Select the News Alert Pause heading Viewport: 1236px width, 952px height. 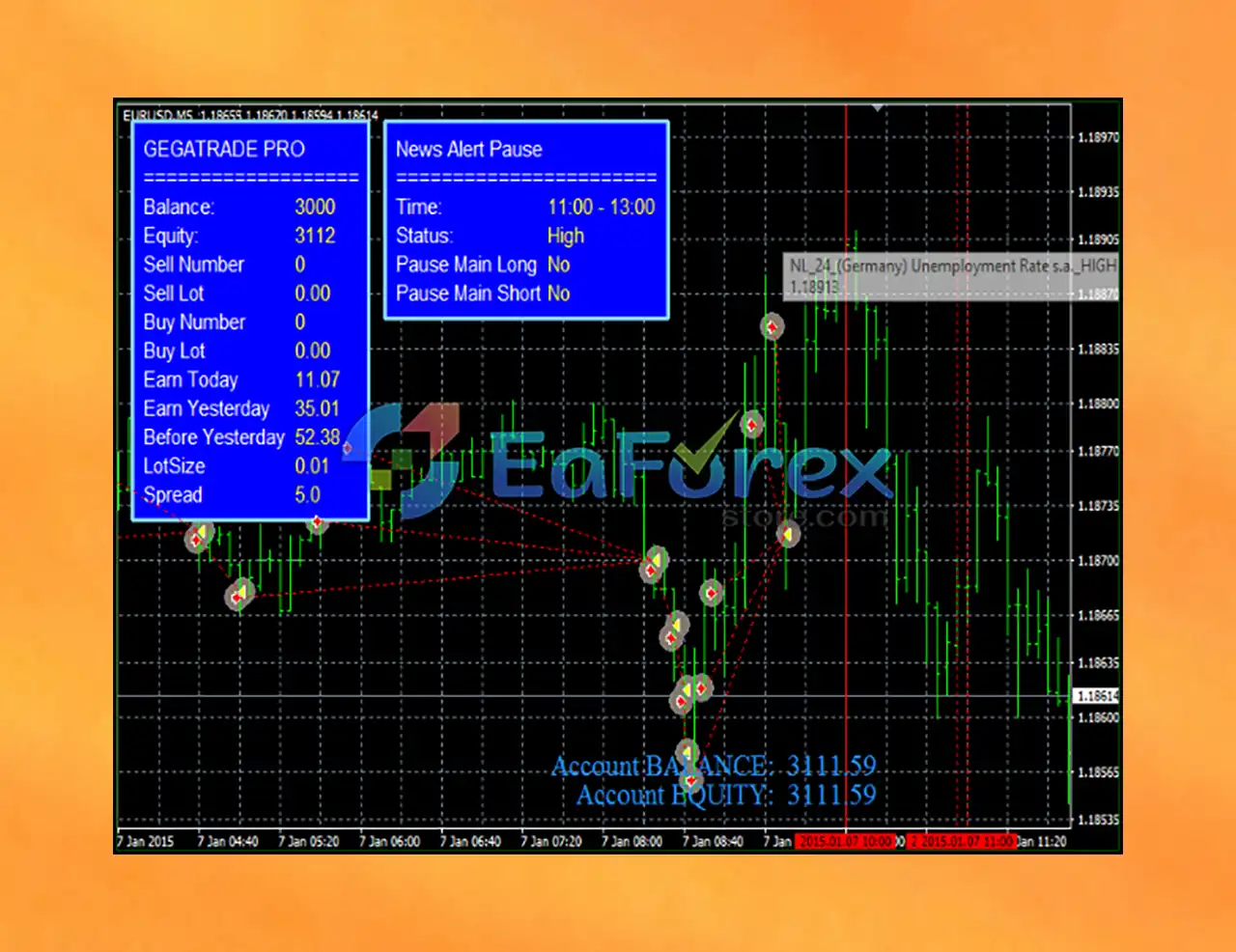click(468, 149)
